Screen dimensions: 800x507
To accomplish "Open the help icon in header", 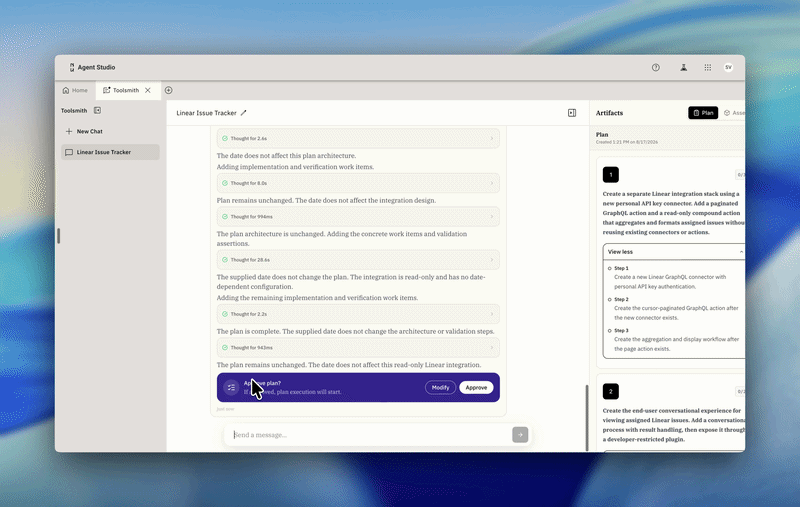I will pyautogui.click(x=656, y=67).
